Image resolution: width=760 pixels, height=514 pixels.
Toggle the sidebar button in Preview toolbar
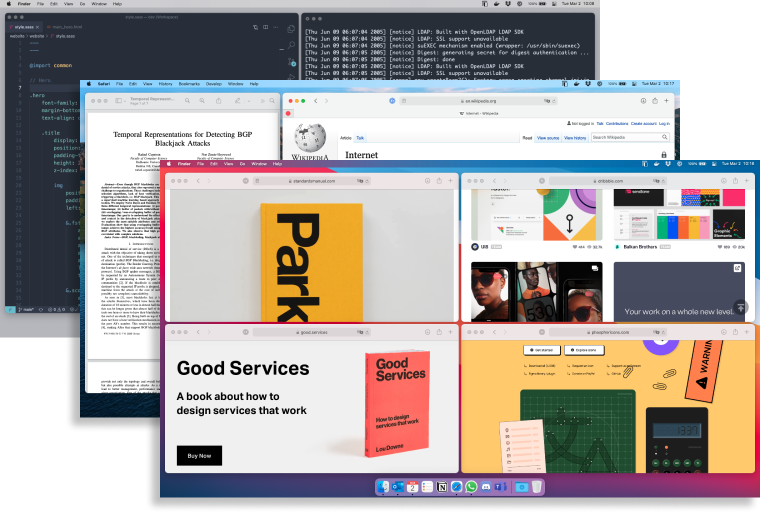118,101
